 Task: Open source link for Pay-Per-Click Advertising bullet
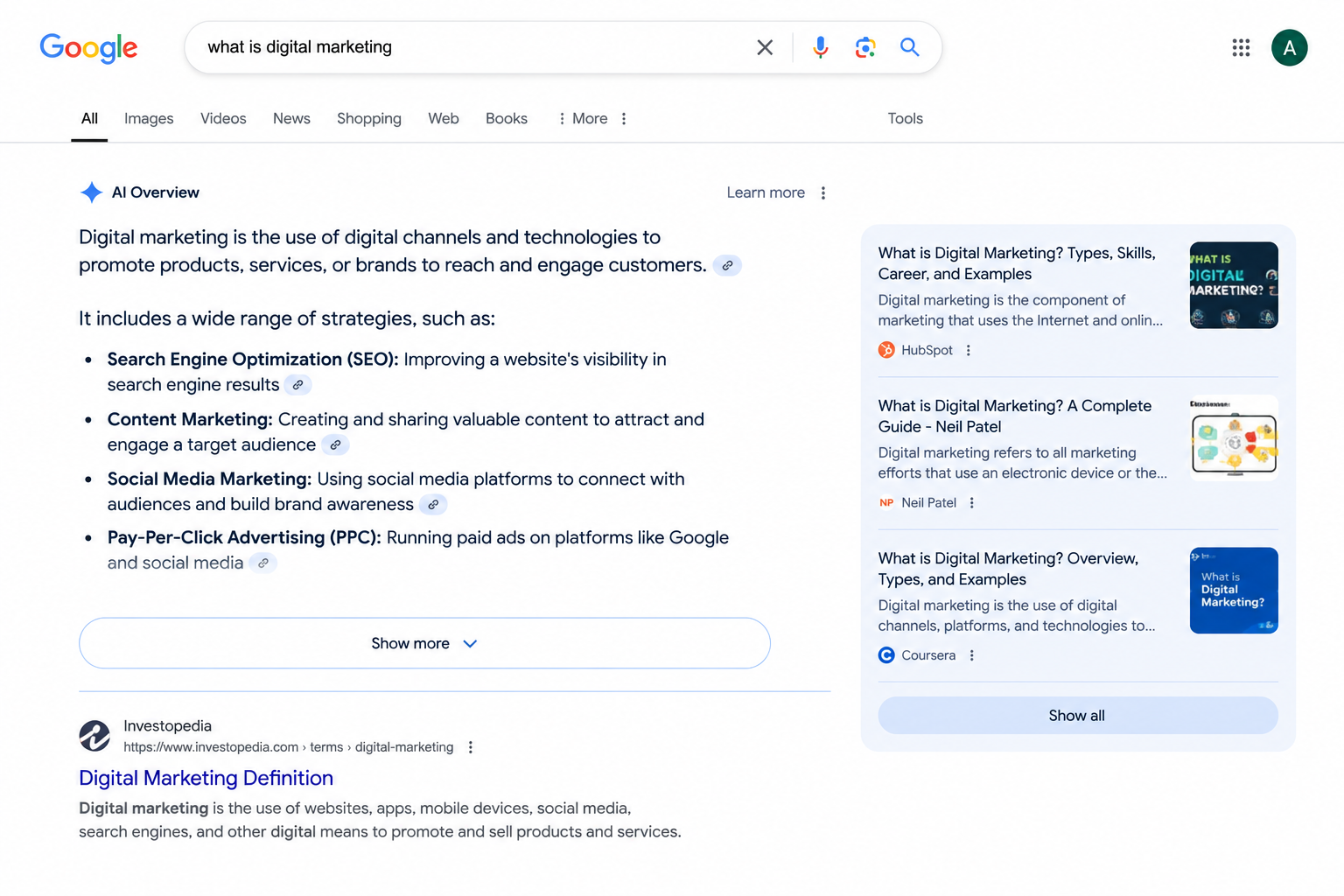[x=263, y=563]
